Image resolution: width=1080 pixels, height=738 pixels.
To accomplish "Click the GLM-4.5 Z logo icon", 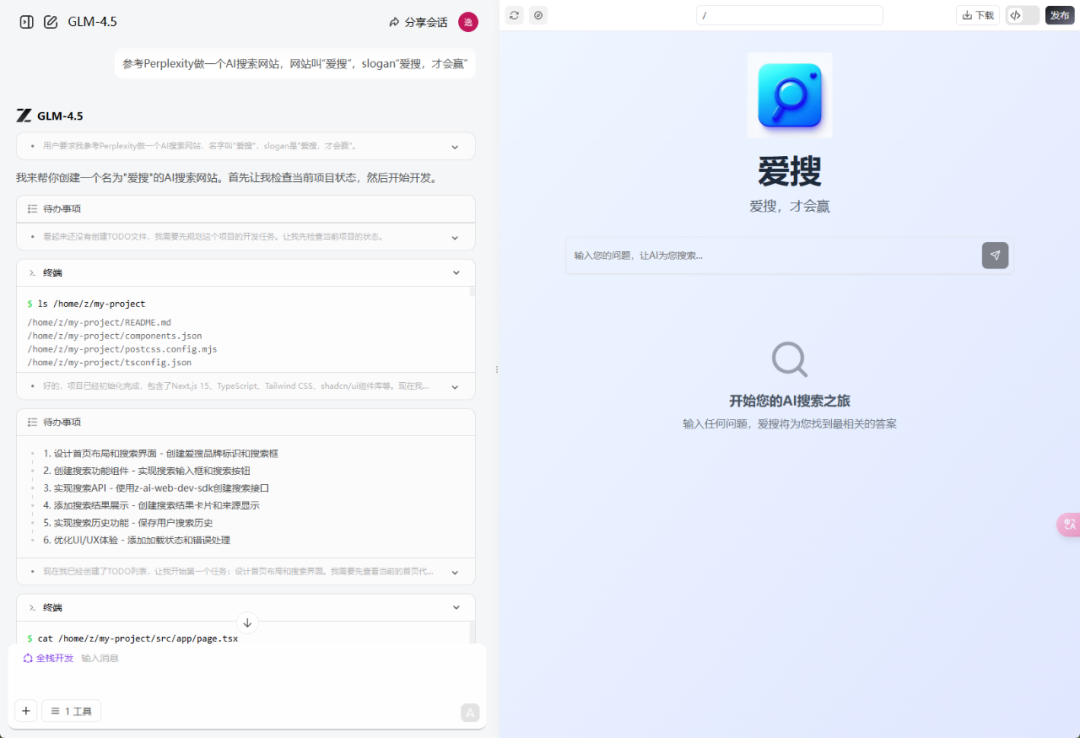I will tap(24, 116).
